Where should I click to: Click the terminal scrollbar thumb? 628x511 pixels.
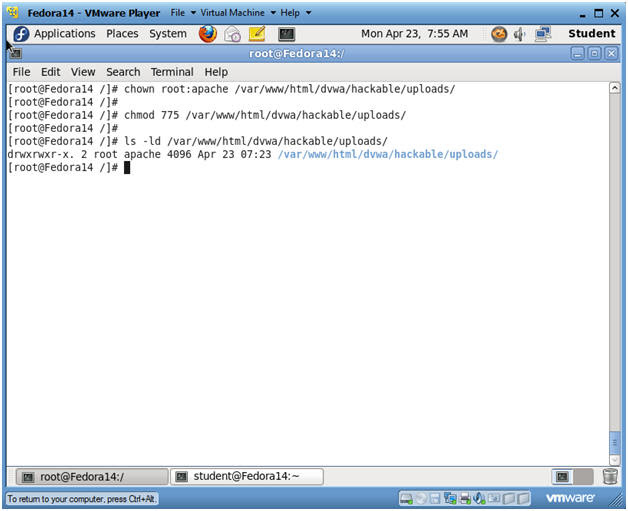(615, 443)
